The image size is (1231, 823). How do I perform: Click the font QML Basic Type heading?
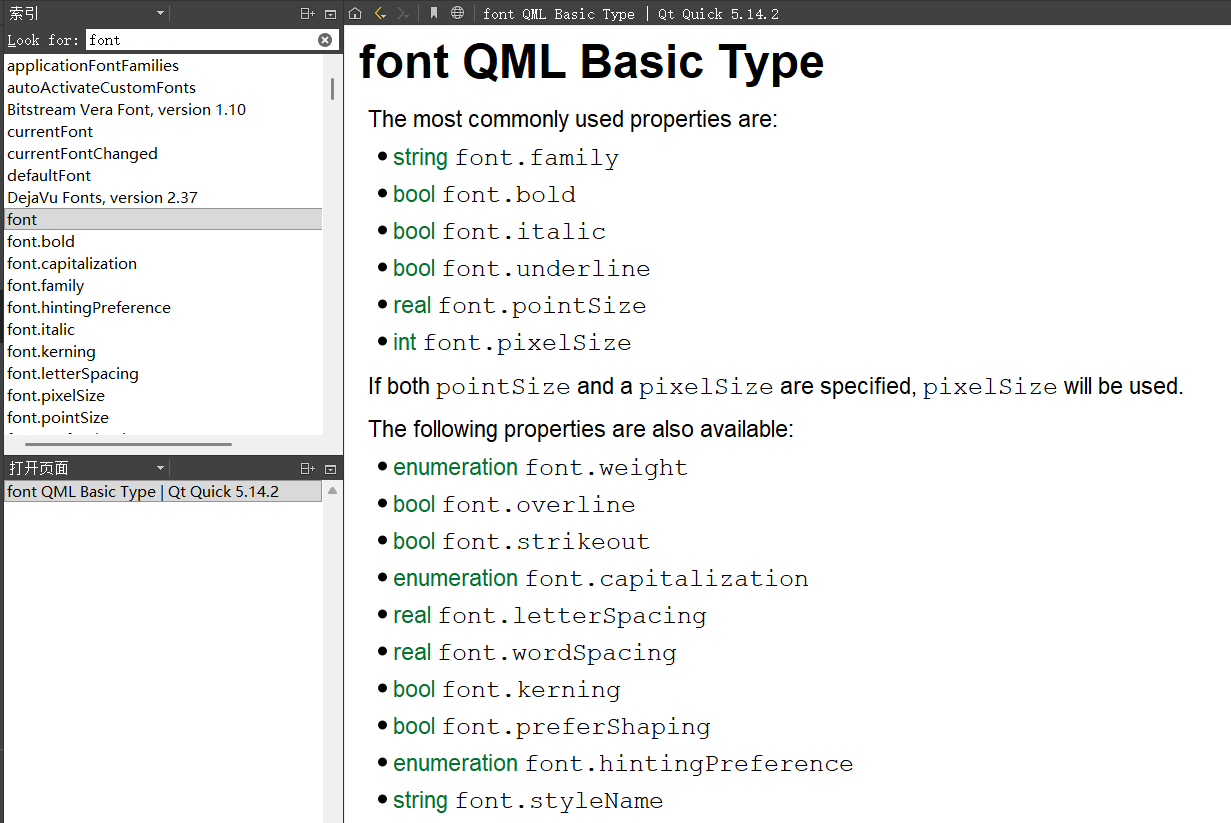point(591,63)
